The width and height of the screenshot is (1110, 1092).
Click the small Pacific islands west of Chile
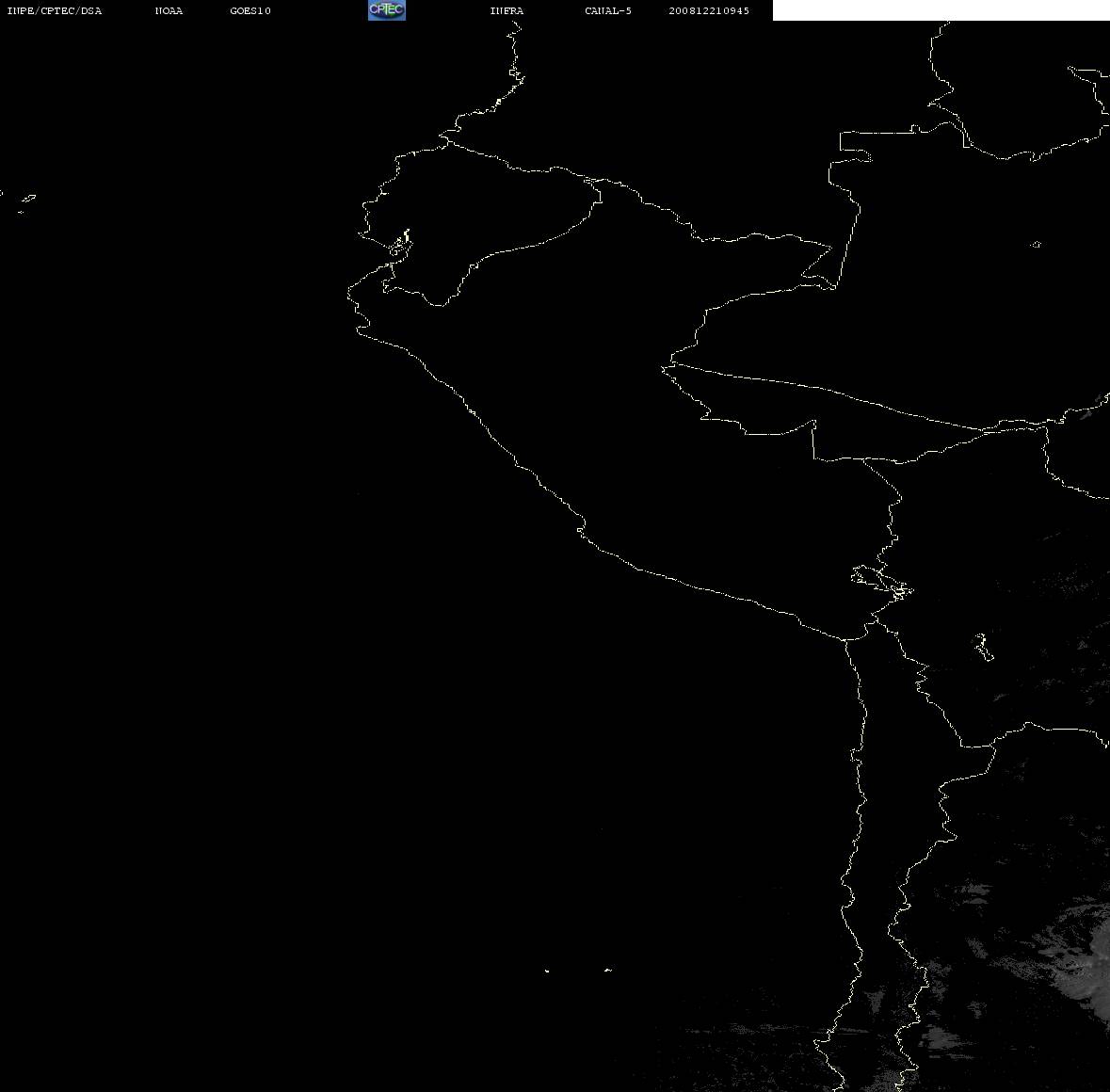tap(577, 970)
